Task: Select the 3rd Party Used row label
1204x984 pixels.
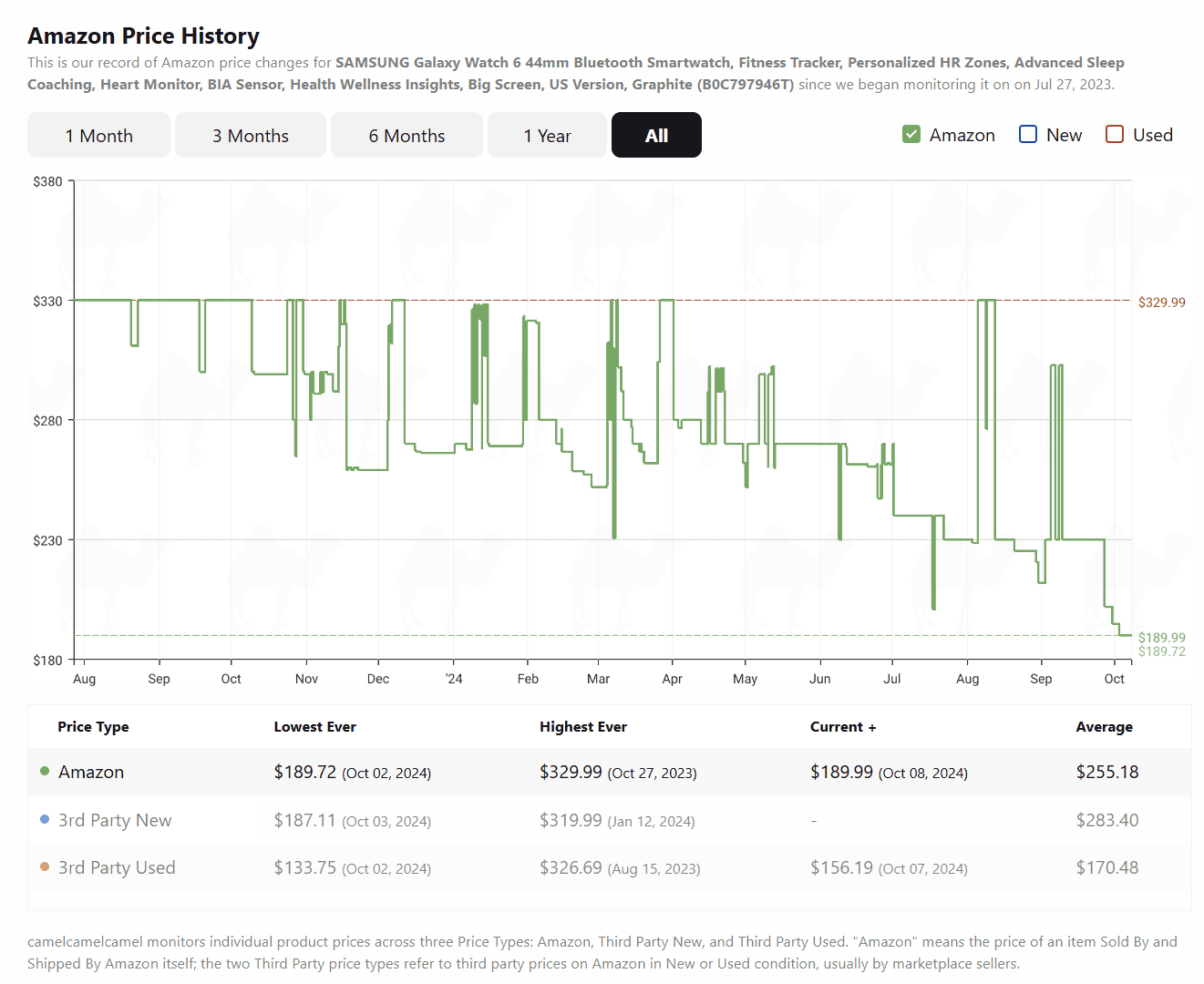Action: click(117, 868)
